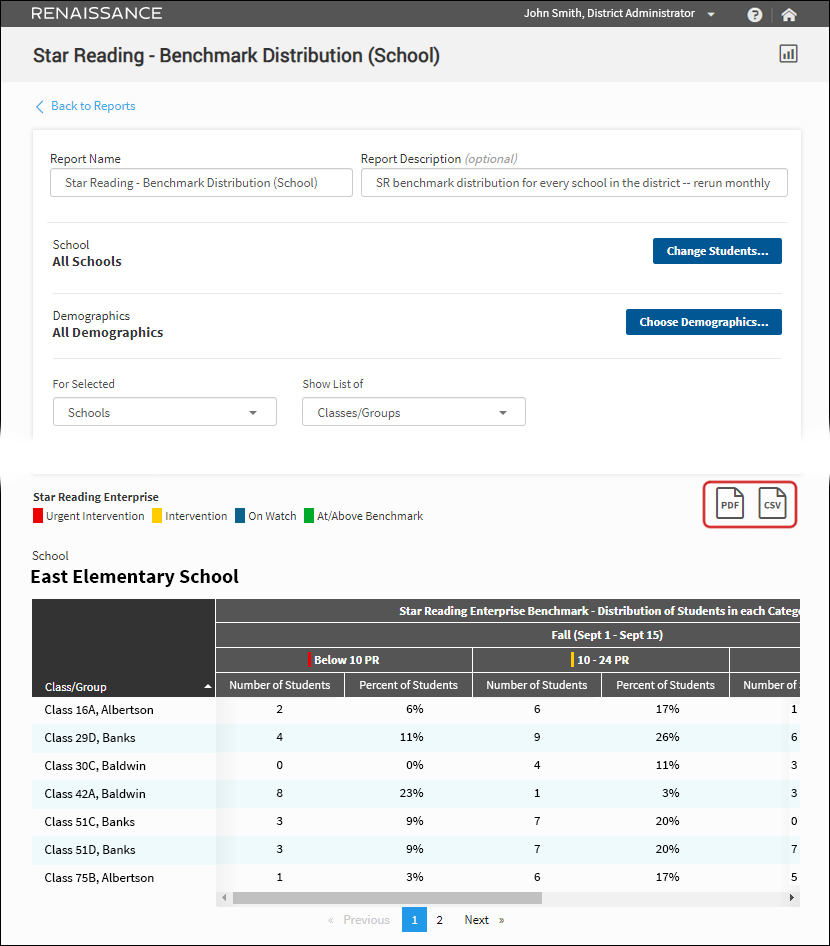Expand the For Selected Schools dropdown
The height and width of the screenshot is (946, 830).
pos(165,412)
